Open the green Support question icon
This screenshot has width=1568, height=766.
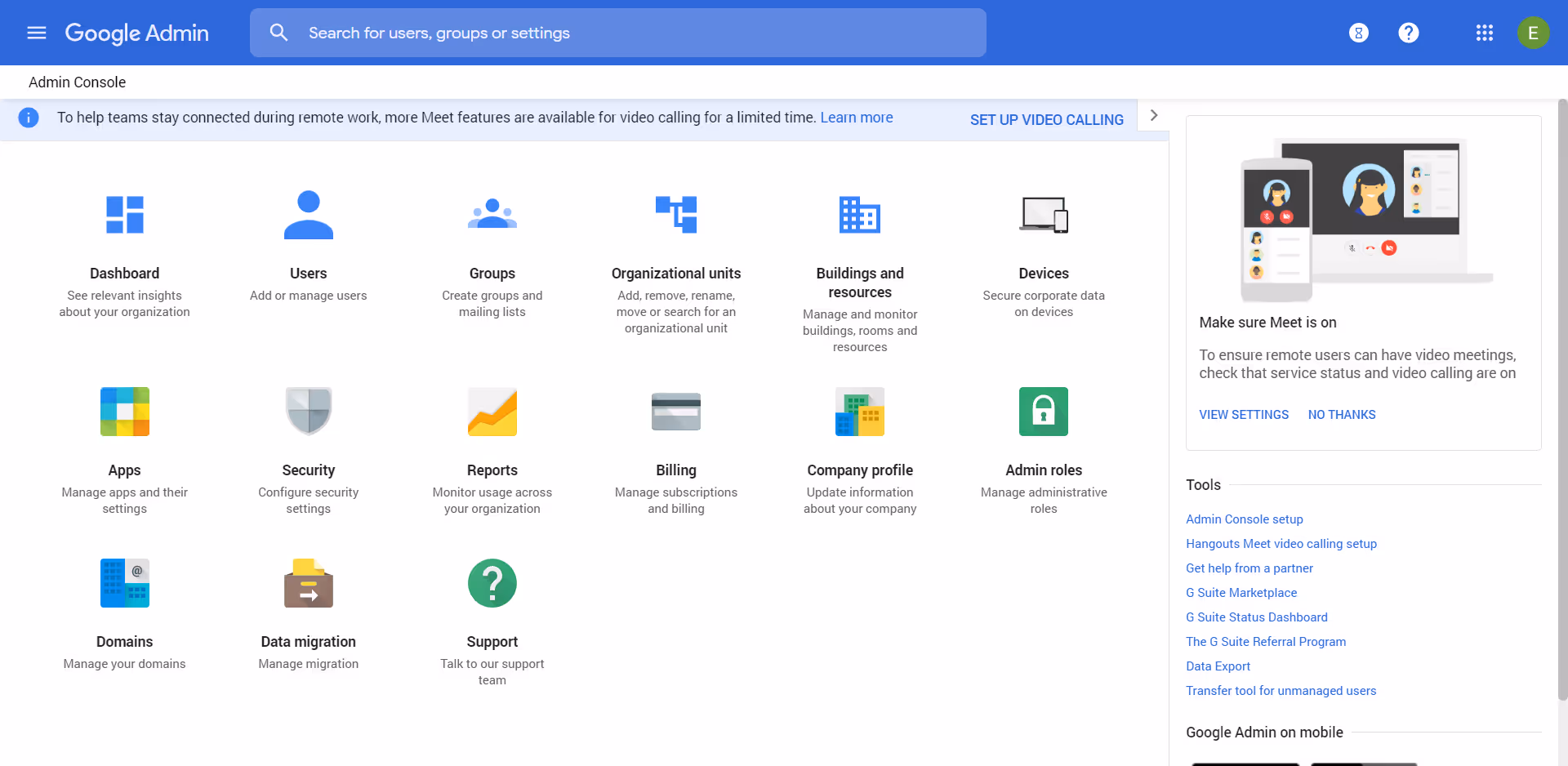tap(492, 583)
